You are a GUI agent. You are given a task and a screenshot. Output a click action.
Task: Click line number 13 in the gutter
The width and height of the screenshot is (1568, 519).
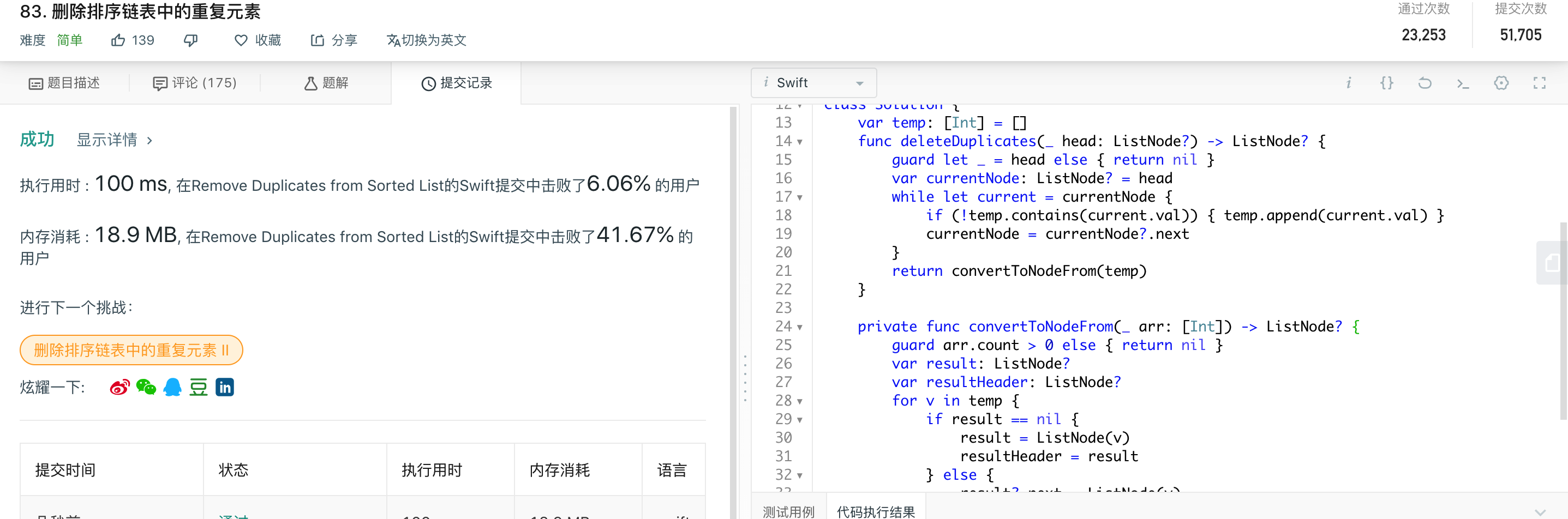pyautogui.click(x=783, y=123)
